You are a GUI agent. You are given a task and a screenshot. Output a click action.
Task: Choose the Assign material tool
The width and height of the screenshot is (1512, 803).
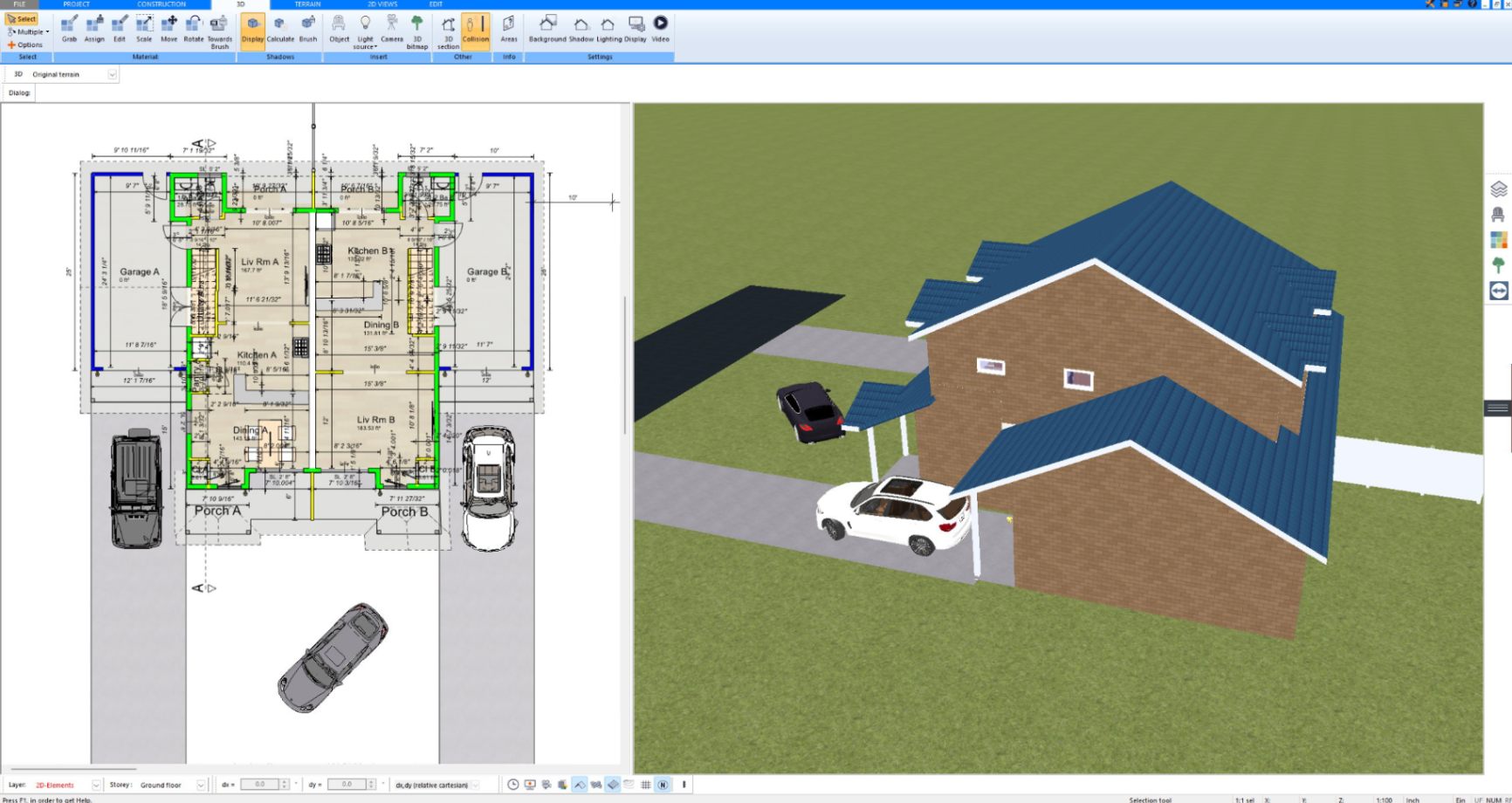coord(94,29)
